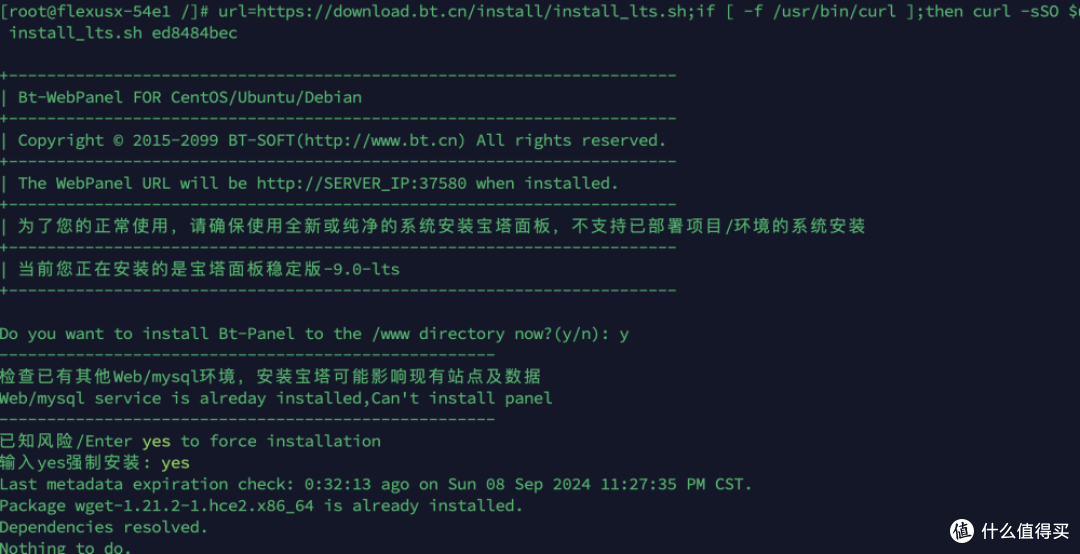This screenshot has height=554, width=1080.
Task: Click the "Bt-WebPanel FOR CentOS/Ubuntu/Debian" title line
Action: pos(190,97)
